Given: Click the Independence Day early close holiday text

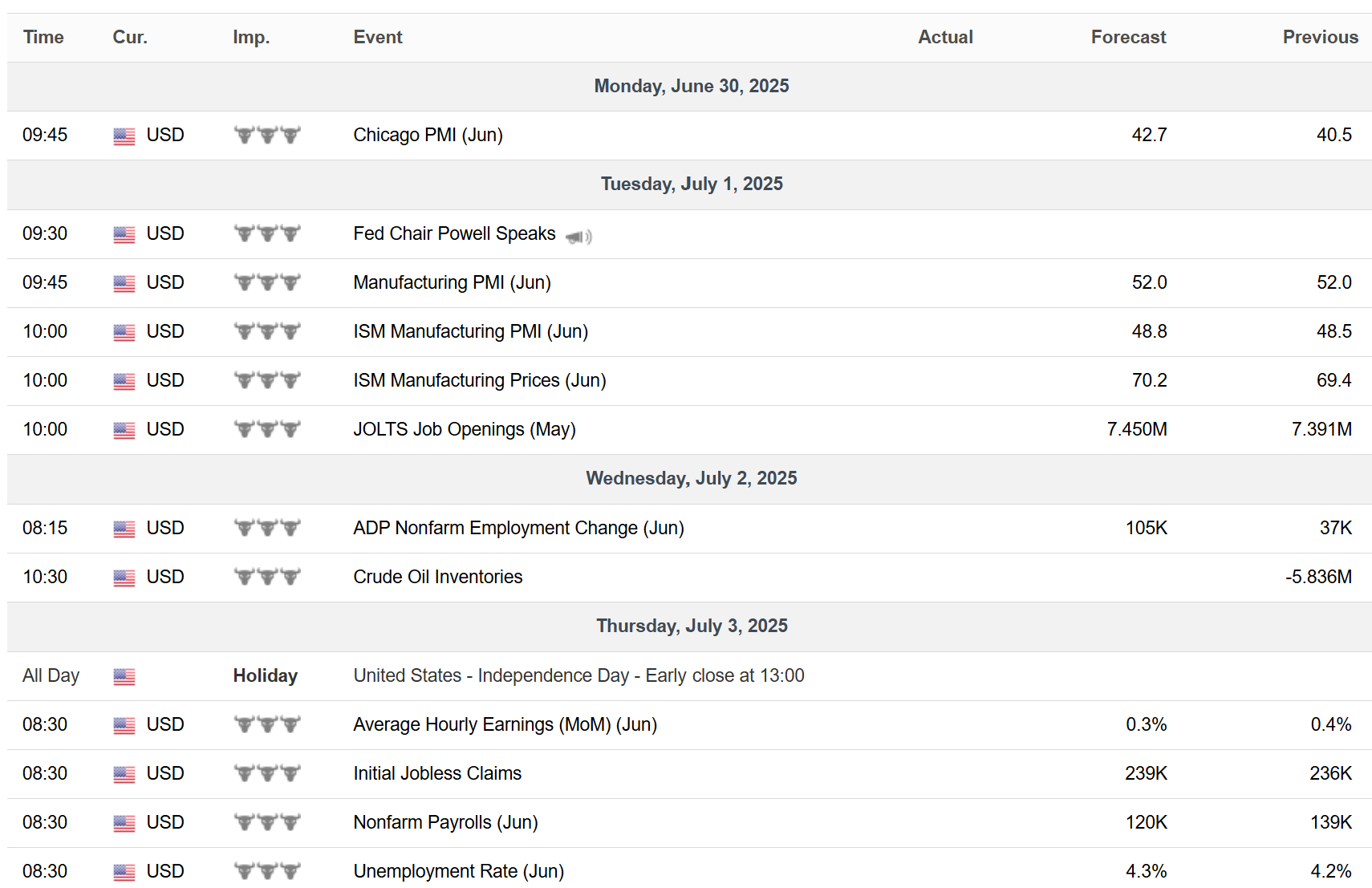Looking at the screenshot, I should click(x=578, y=675).
